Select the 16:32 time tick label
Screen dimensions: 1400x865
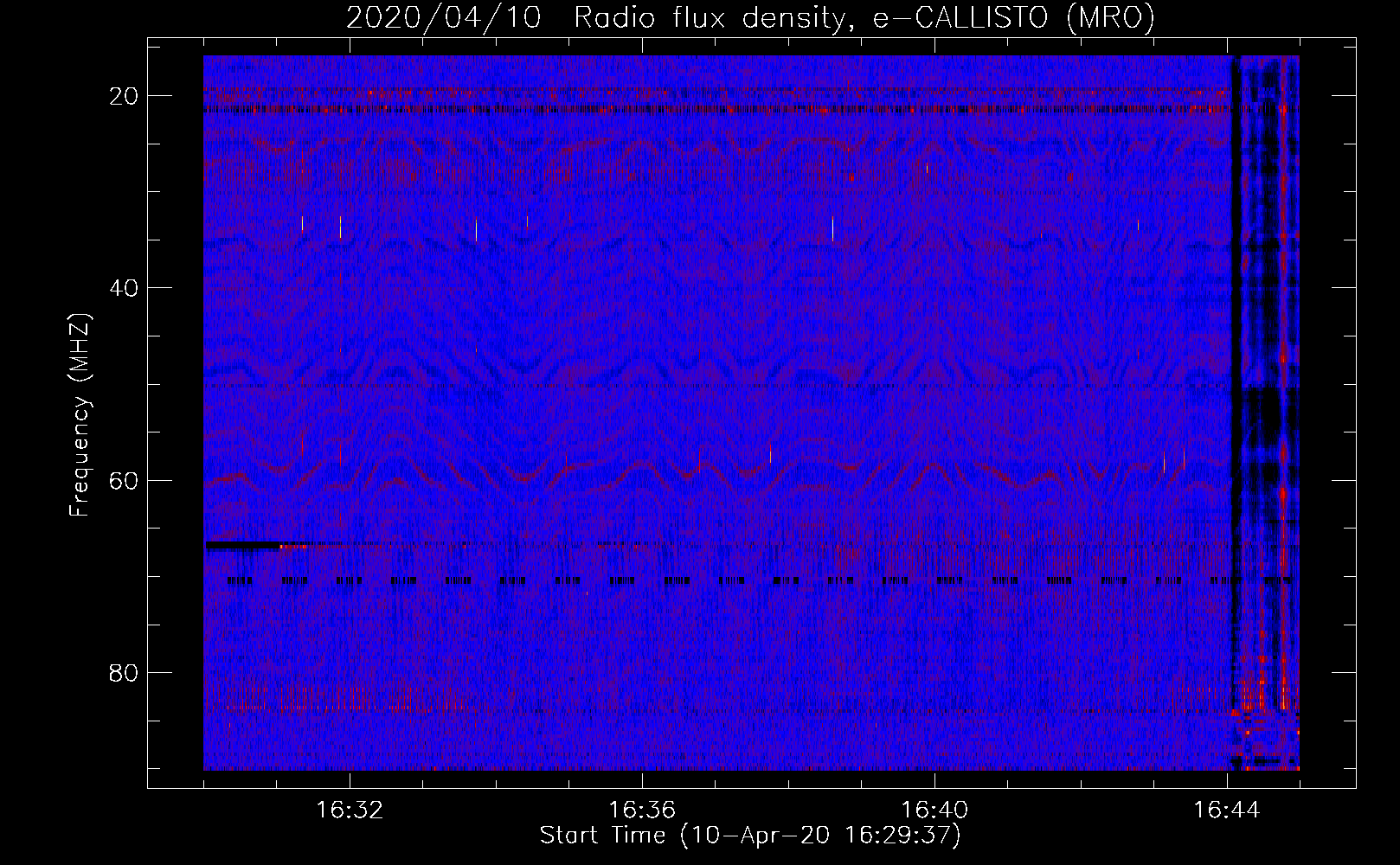pyautogui.click(x=350, y=811)
